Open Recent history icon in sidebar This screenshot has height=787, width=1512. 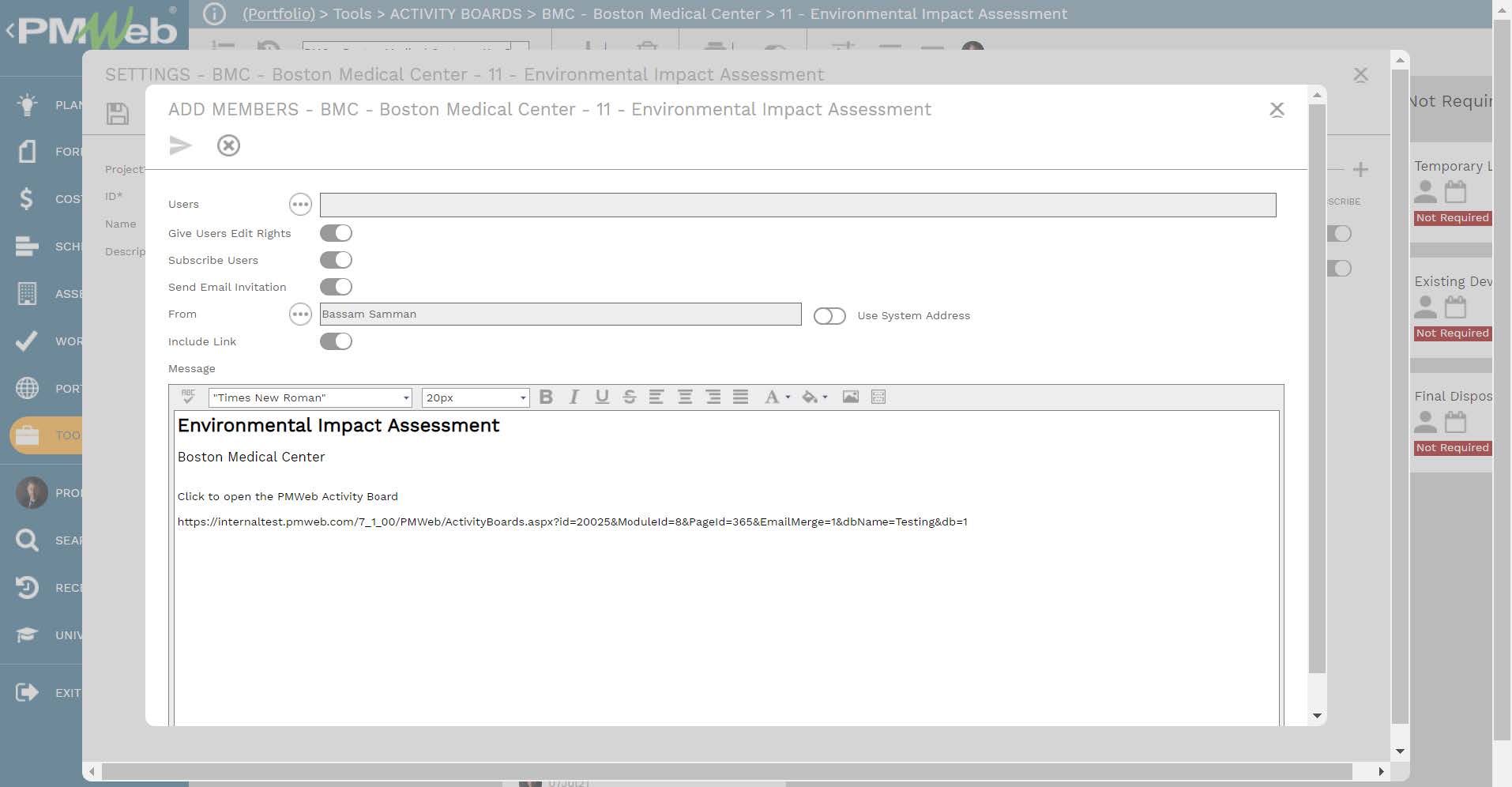[27, 588]
